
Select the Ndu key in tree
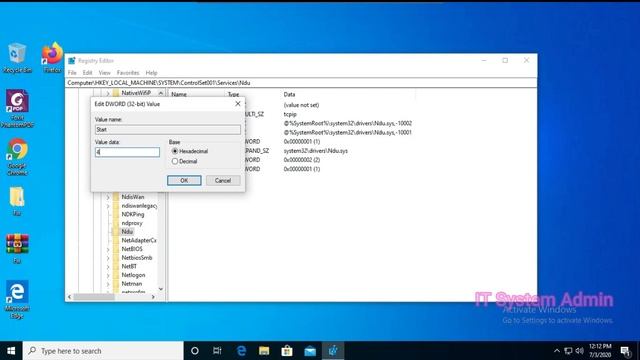[x=127, y=231]
